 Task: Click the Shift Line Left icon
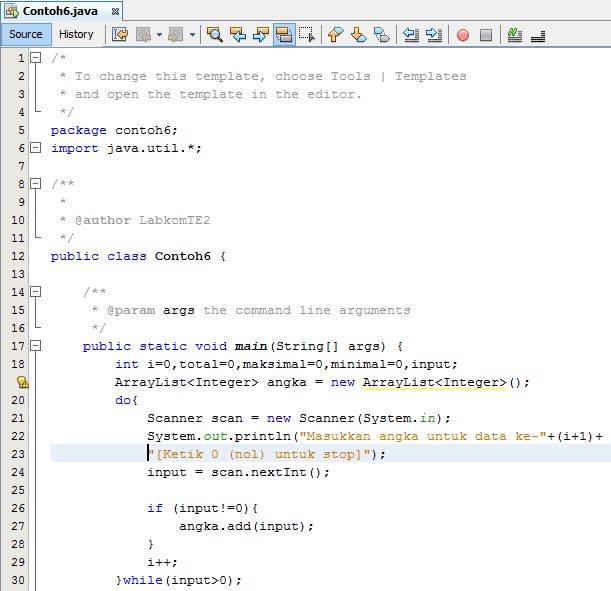coord(411,35)
